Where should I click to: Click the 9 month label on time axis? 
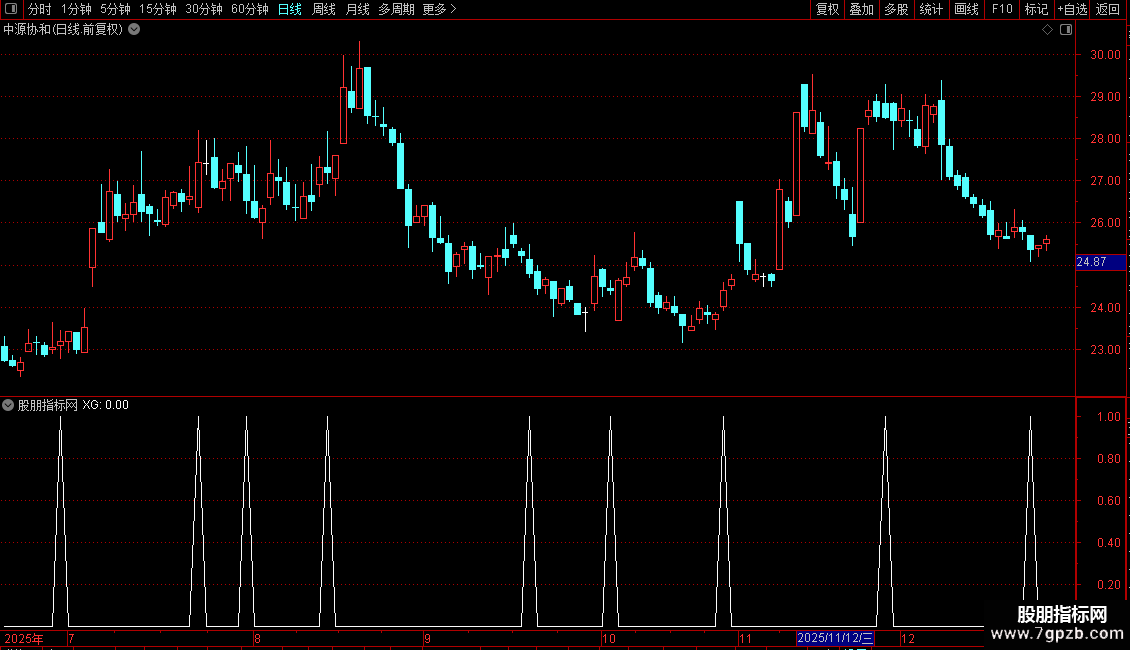coord(427,638)
